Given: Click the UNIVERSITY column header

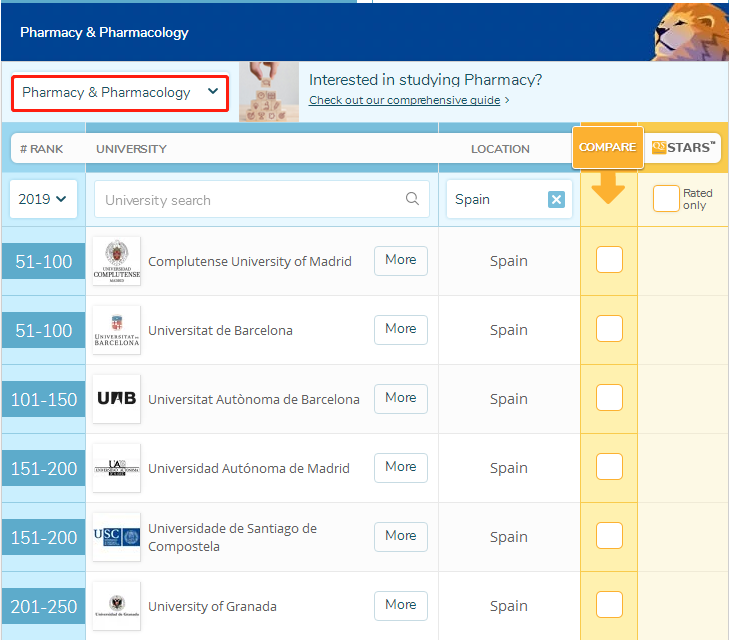Looking at the screenshot, I should click(131, 149).
